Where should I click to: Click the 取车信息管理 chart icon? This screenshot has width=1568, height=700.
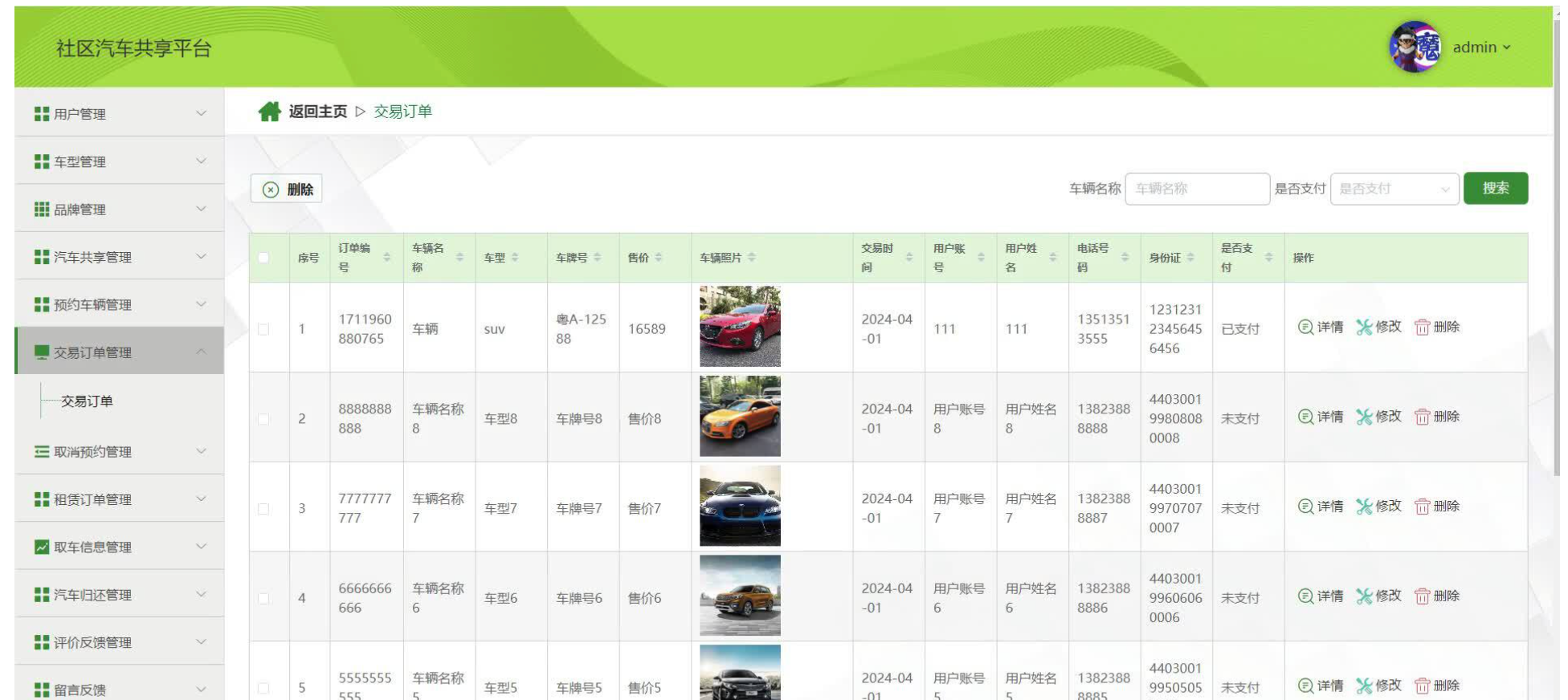(42, 547)
